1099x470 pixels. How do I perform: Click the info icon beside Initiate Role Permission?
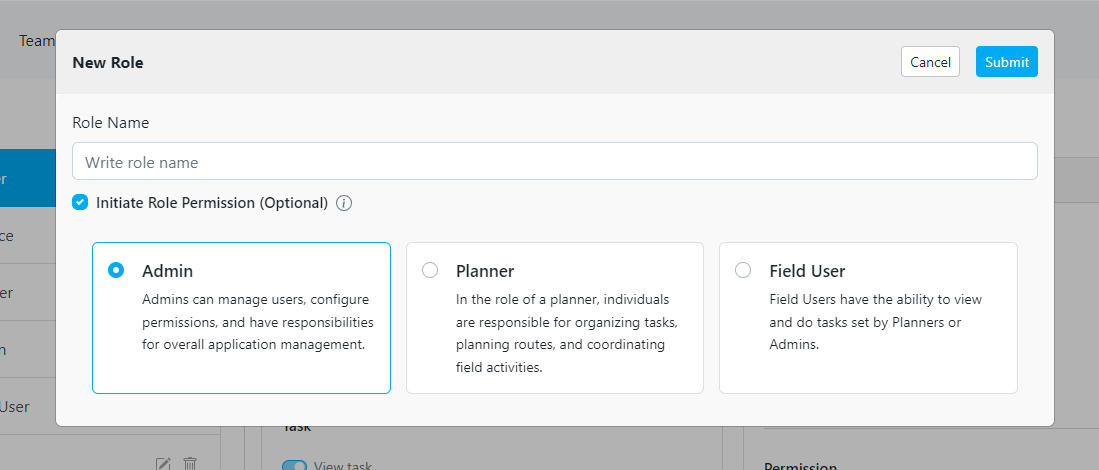pyautogui.click(x=344, y=203)
